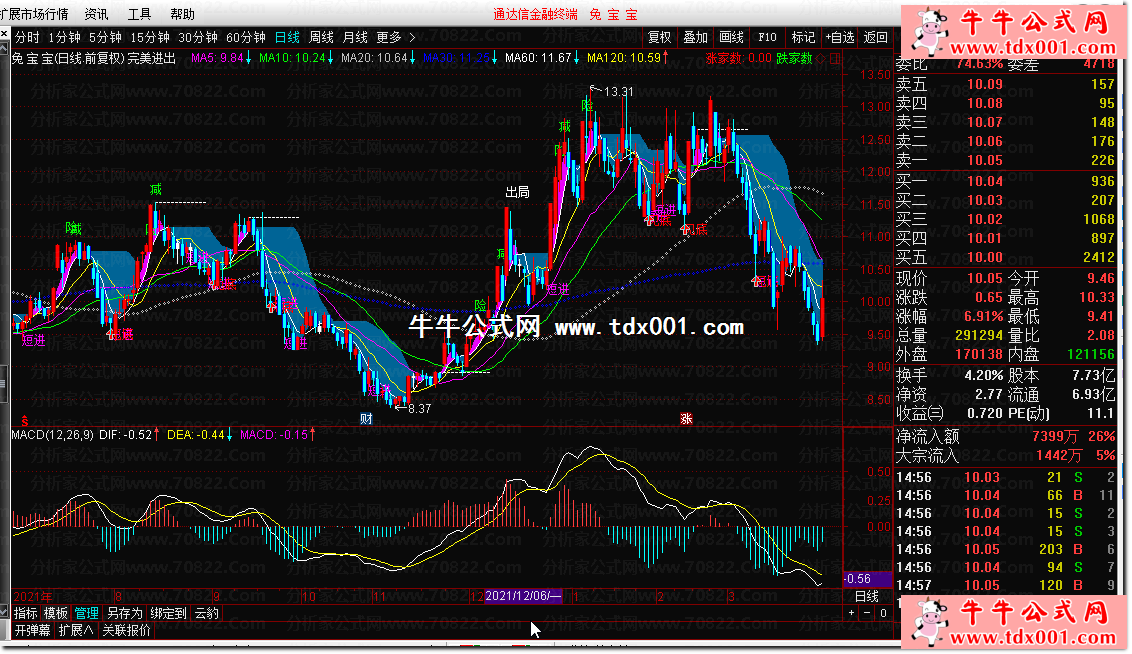Click the 0 reset button beside minus
1132x654 pixels.
pos(883,613)
